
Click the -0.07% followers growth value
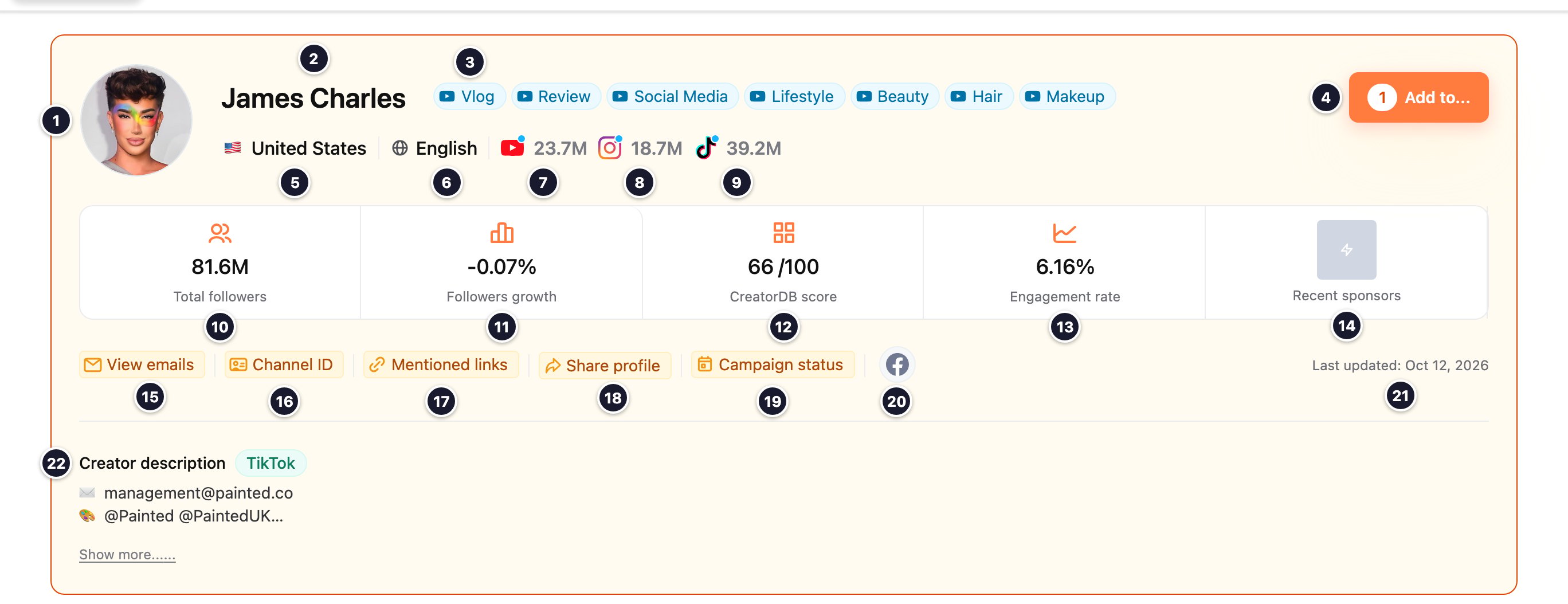point(501,266)
